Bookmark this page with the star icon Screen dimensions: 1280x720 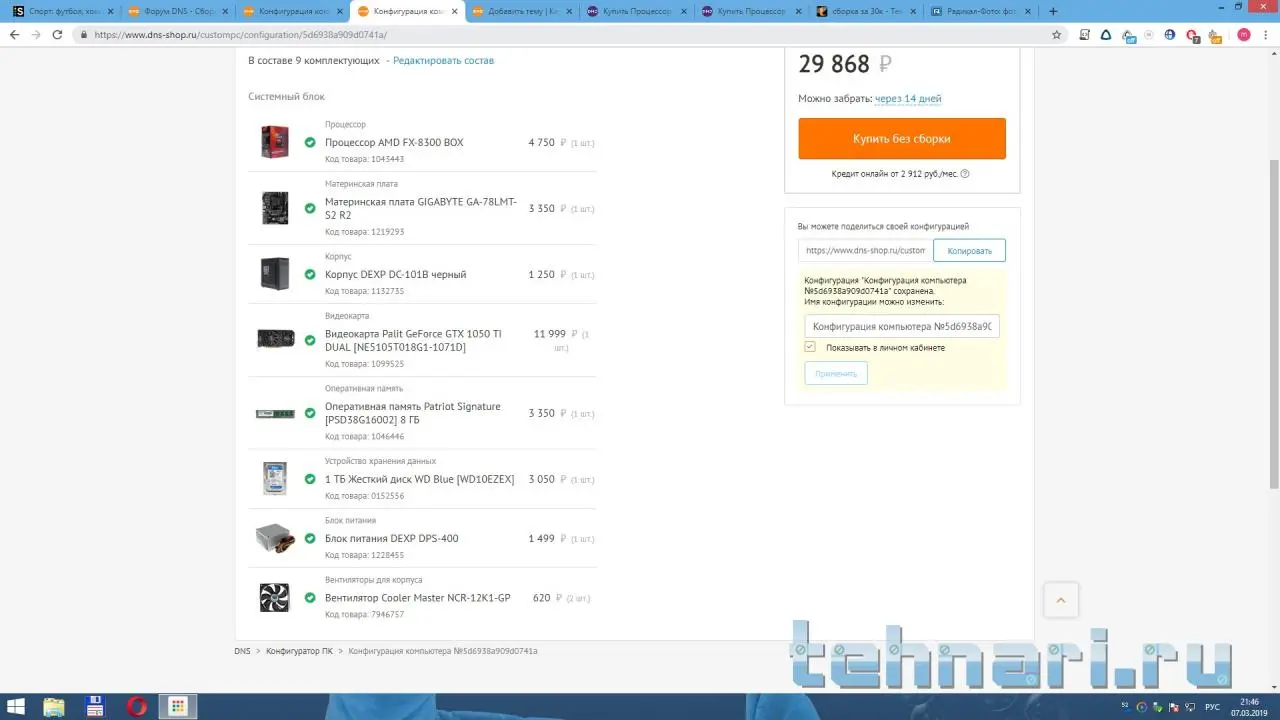click(x=1057, y=34)
